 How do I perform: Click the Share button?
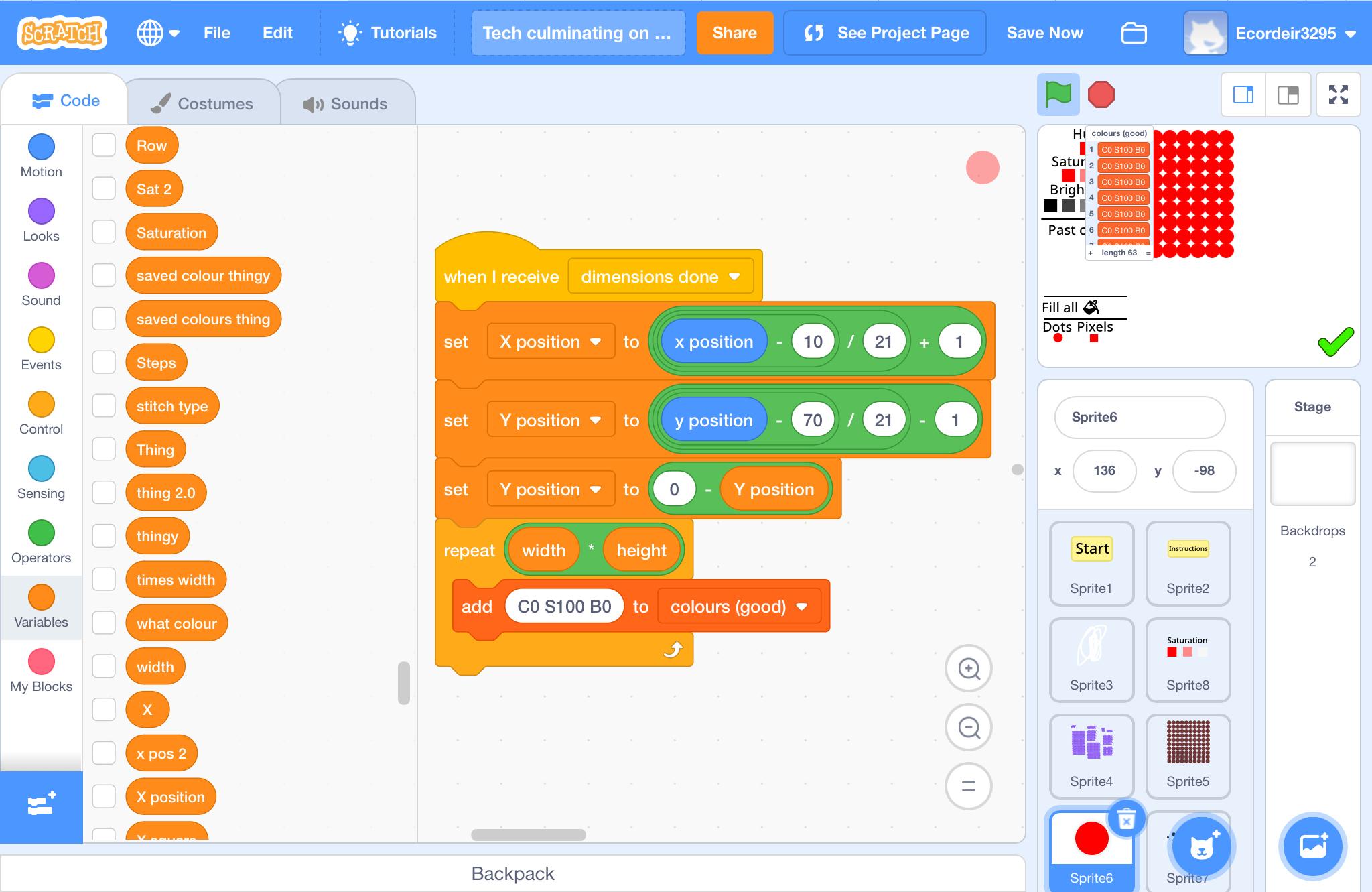[734, 32]
